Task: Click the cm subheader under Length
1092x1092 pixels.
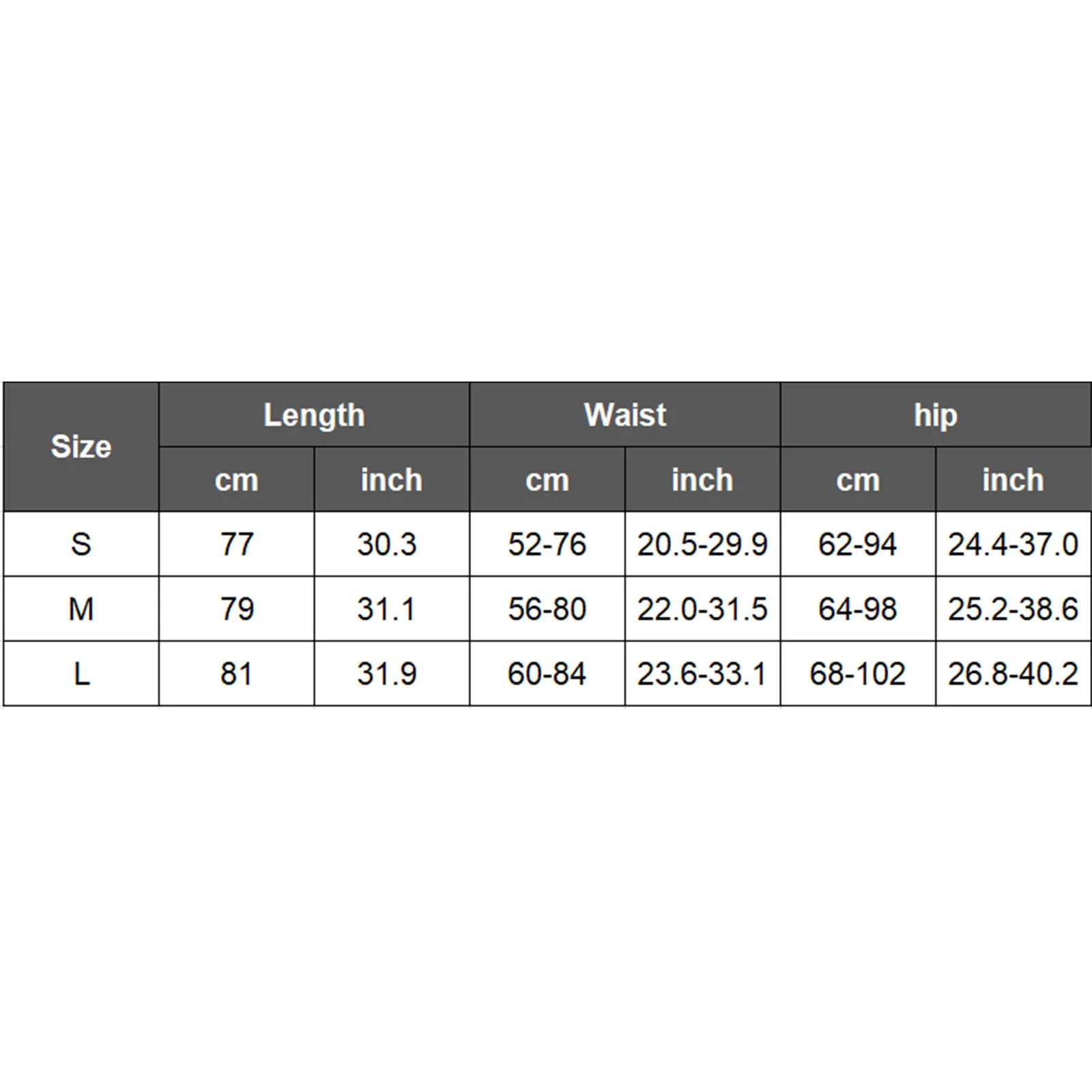Action: (x=236, y=480)
